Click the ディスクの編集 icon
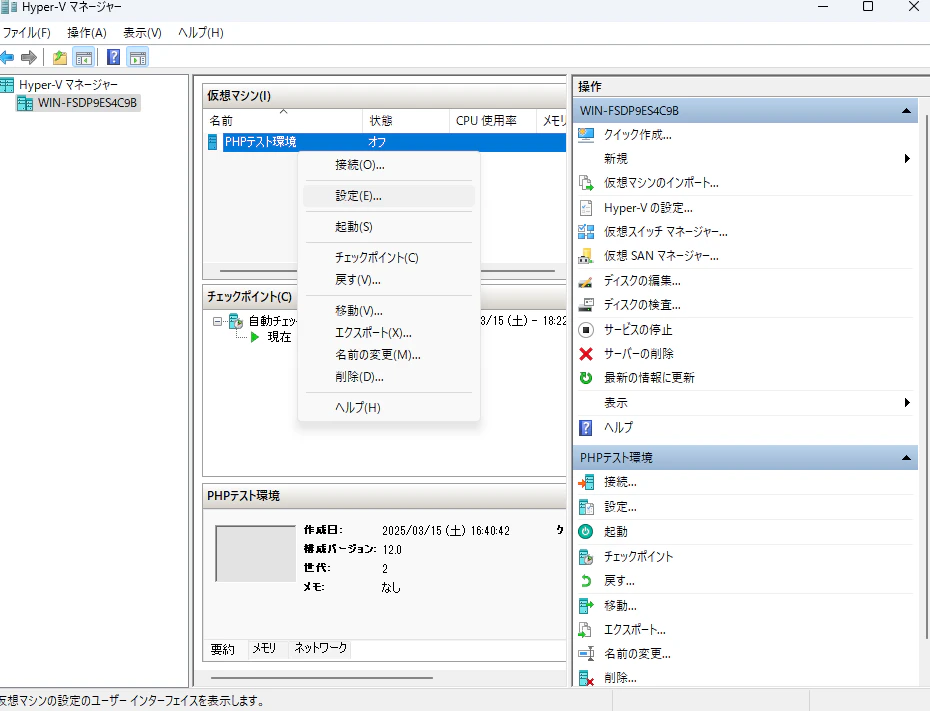 click(586, 281)
